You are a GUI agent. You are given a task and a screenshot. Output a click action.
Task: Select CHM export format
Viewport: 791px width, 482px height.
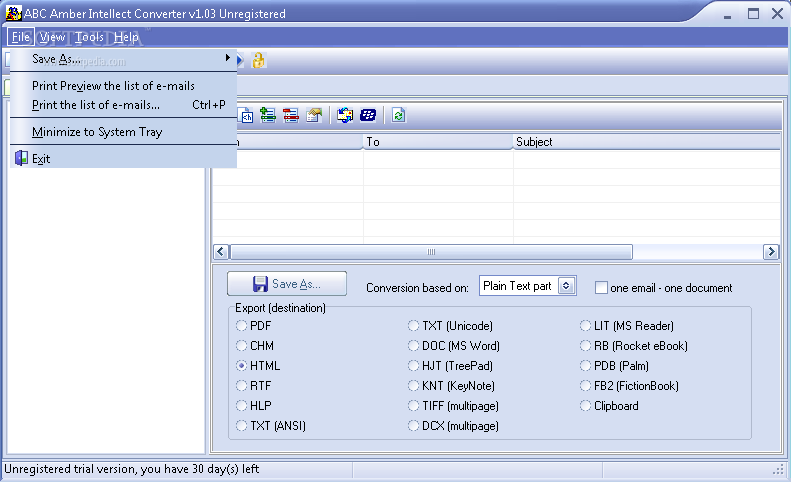[x=242, y=346]
